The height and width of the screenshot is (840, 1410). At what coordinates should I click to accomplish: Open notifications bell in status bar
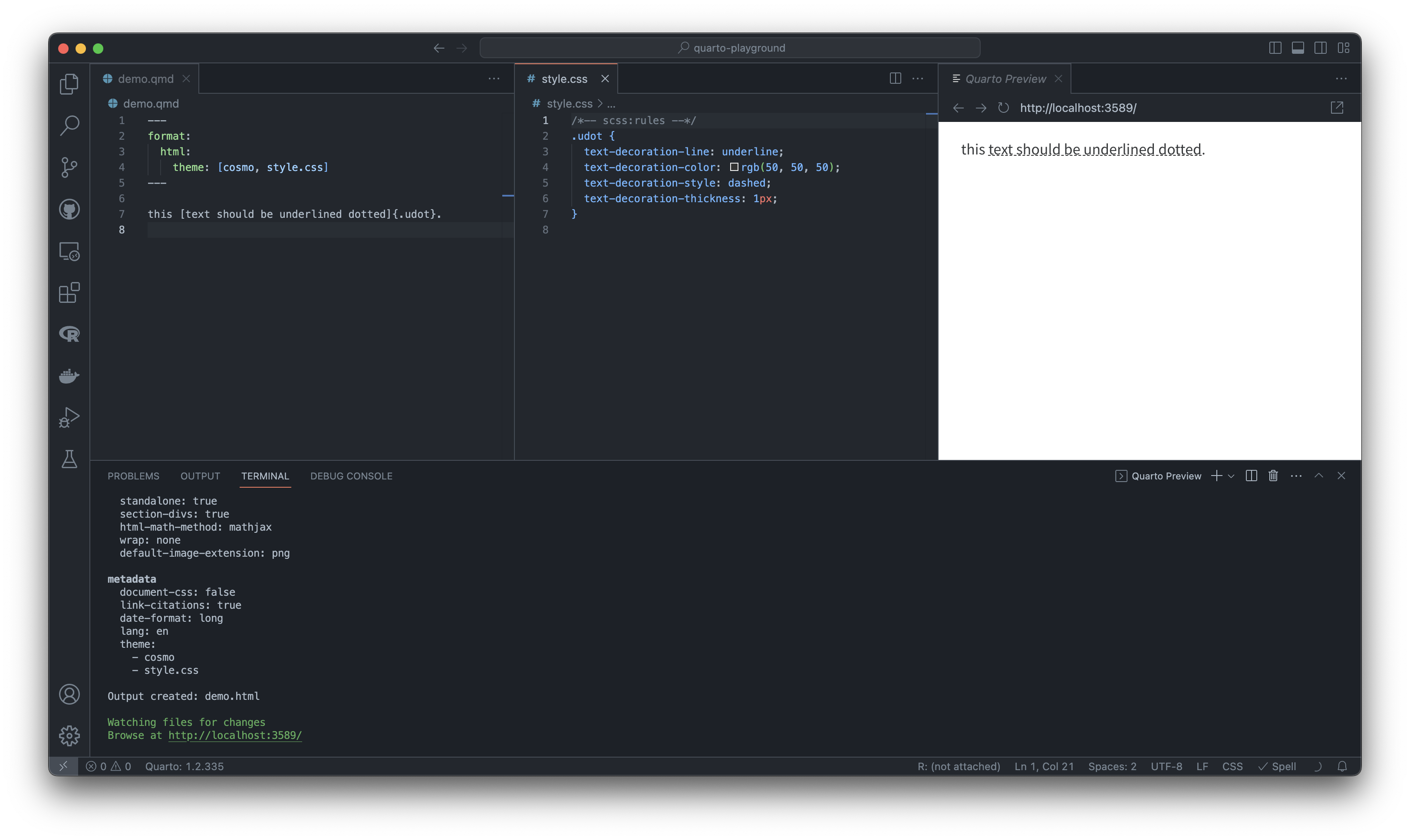(x=1342, y=766)
